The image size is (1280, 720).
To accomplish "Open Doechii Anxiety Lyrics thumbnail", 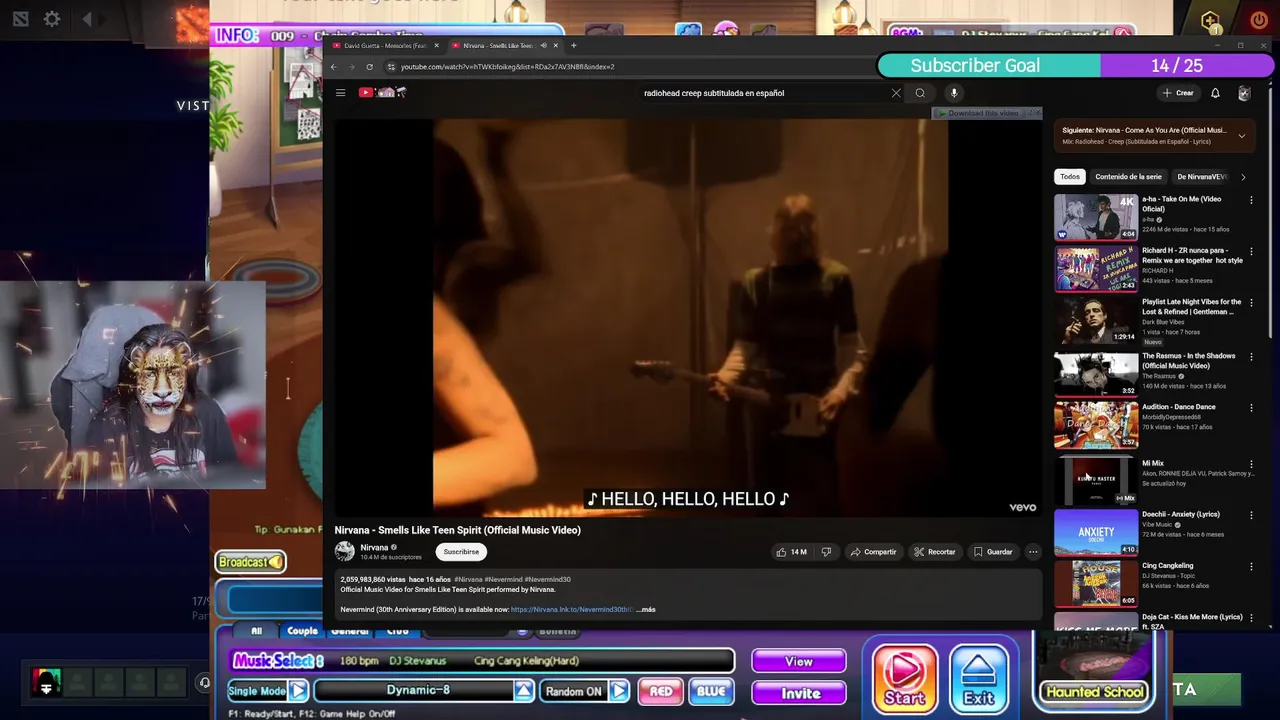I will click(1096, 531).
